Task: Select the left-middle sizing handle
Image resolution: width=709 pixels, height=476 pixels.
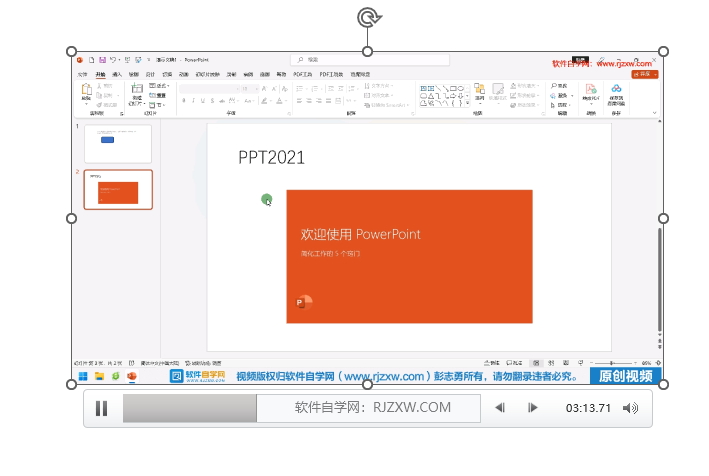Action: (71, 219)
